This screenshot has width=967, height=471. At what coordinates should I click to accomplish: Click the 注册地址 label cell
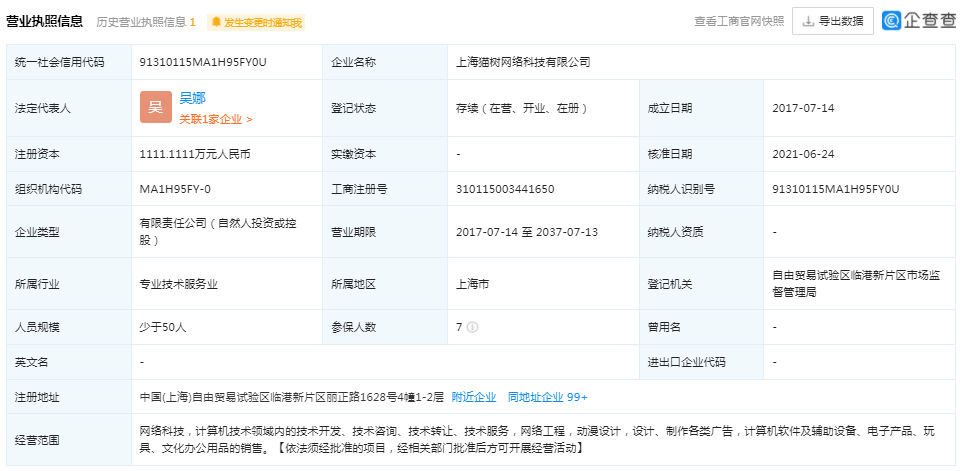pos(69,397)
